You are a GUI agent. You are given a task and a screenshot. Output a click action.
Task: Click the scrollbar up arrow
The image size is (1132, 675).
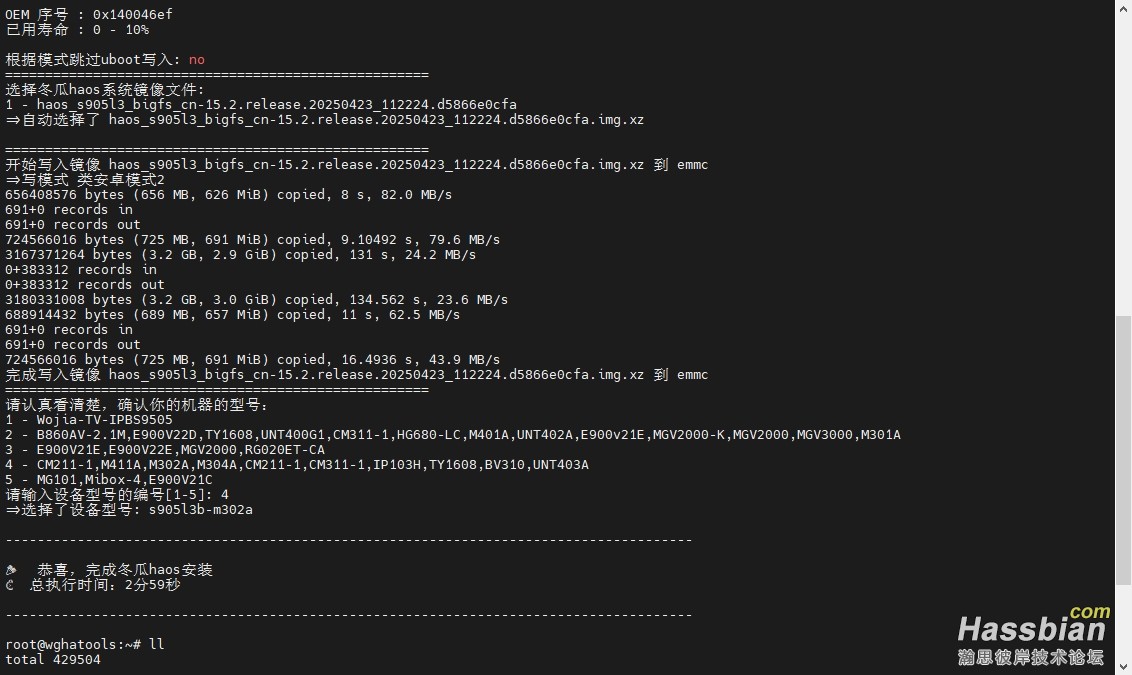[1123, 8]
